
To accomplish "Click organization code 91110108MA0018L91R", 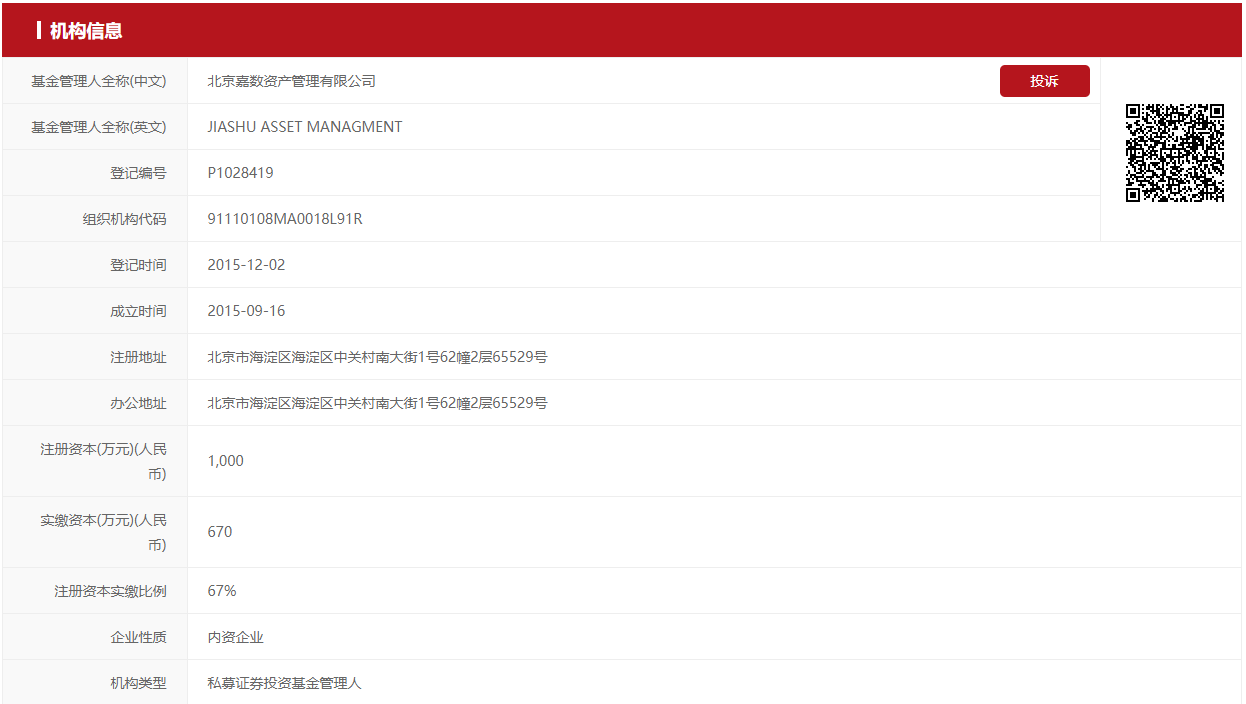I will pyautogui.click(x=285, y=219).
